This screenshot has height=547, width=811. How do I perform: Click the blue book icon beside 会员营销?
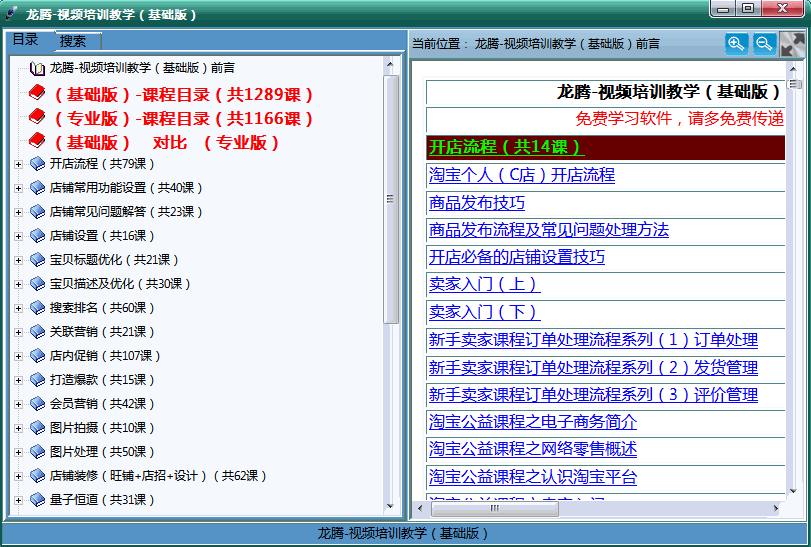(x=37, y=404)
